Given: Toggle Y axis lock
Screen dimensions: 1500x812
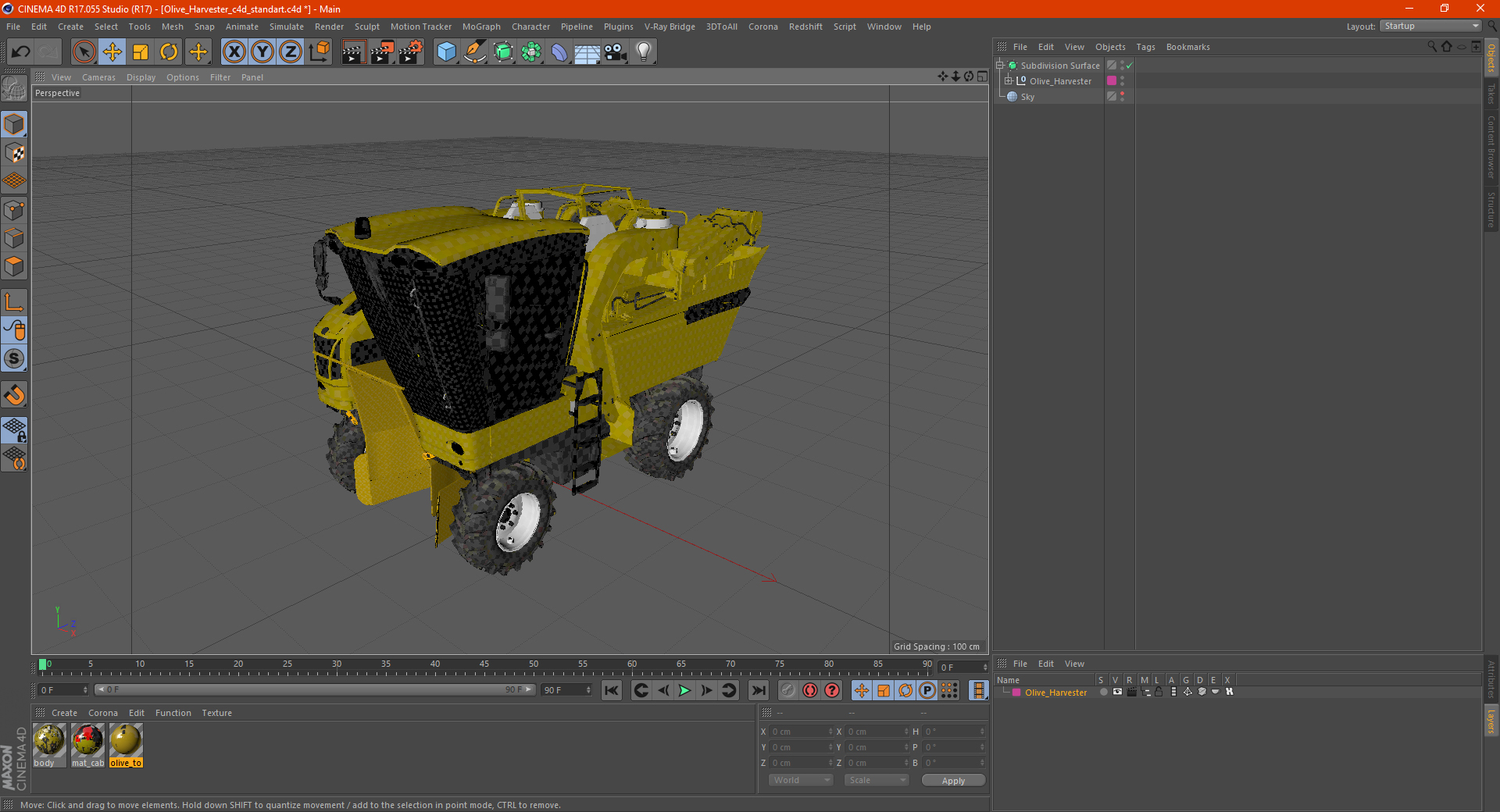Looking at the screenshot, I should tap(262, 52).
